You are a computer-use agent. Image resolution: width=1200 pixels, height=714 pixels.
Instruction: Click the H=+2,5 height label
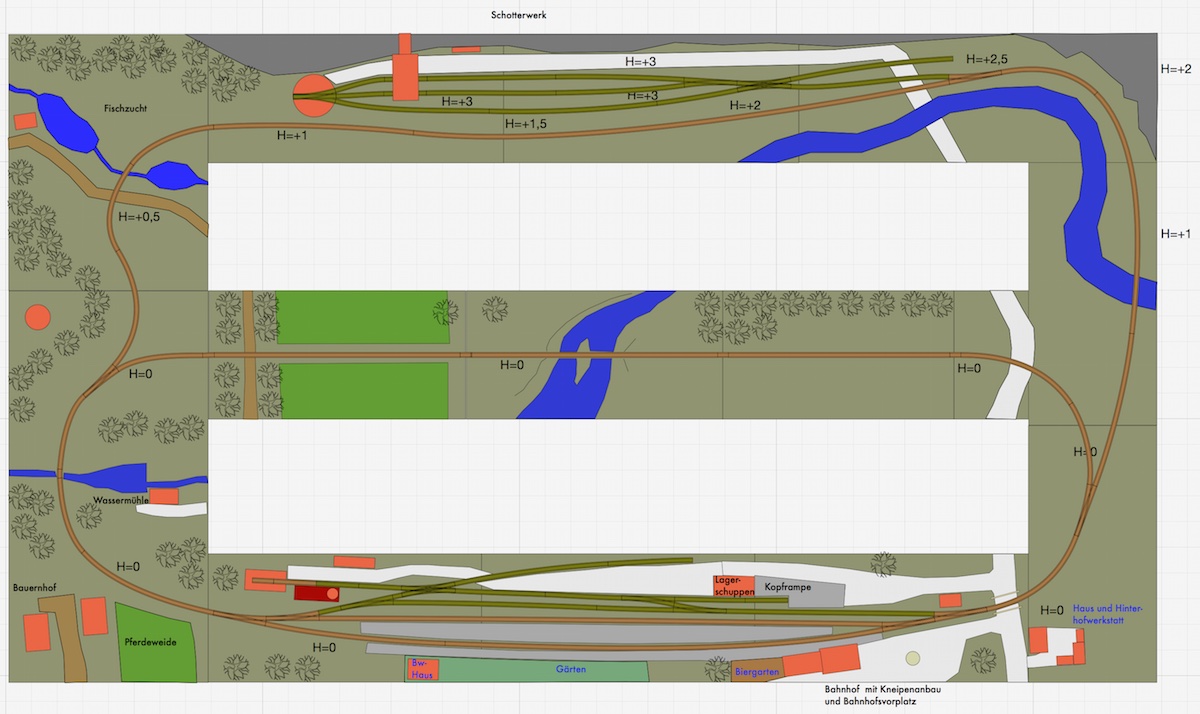point(986,60)
